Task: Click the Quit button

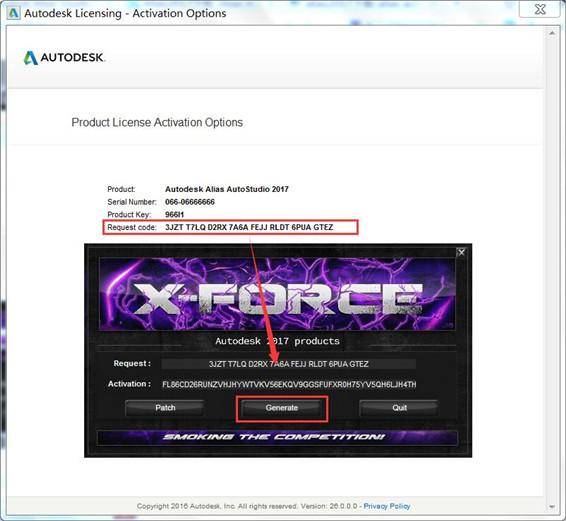Action: tap(399, 408)
